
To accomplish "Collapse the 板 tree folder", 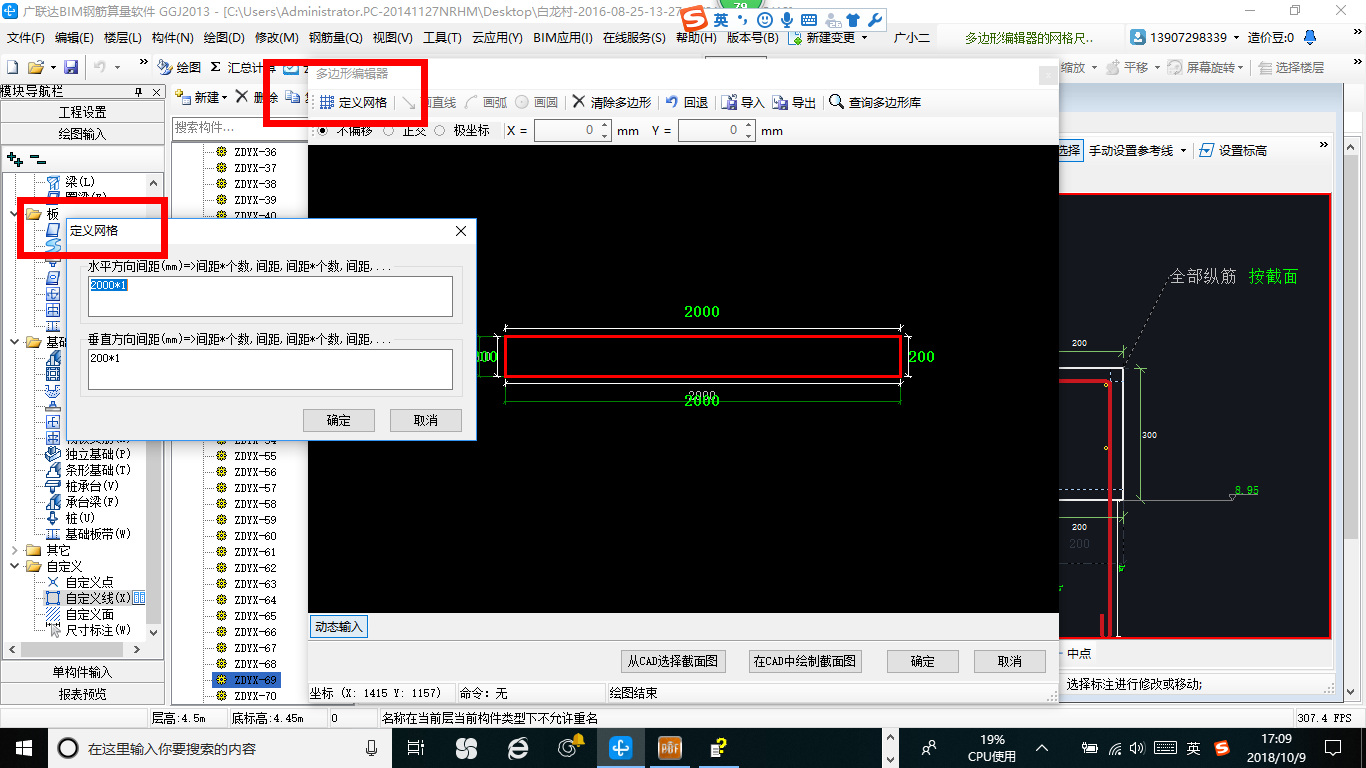I will 14,214.
